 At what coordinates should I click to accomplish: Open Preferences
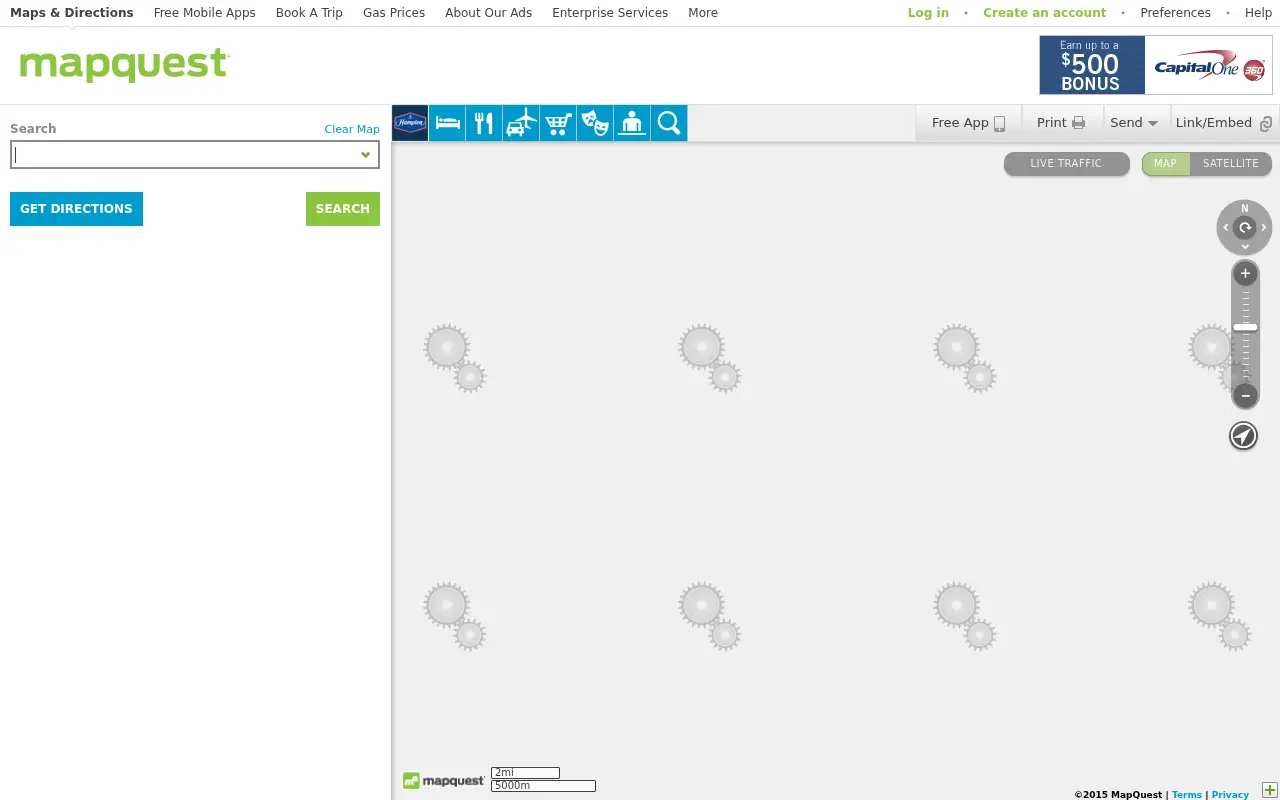(x=1176, y=13)
